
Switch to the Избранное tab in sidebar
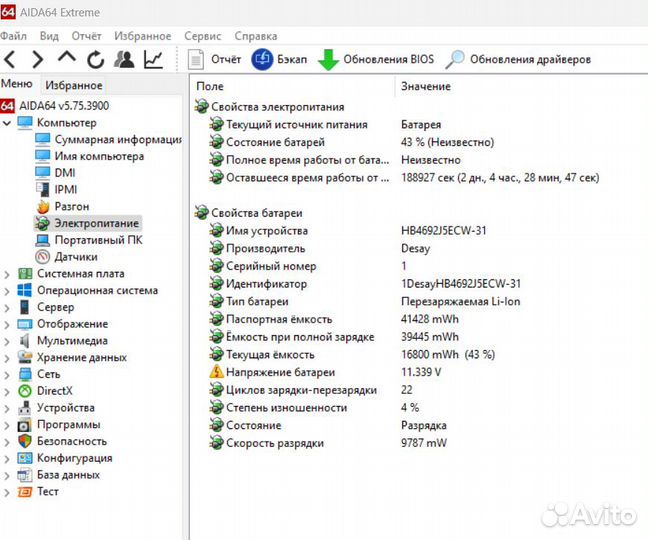click(74, 86)
